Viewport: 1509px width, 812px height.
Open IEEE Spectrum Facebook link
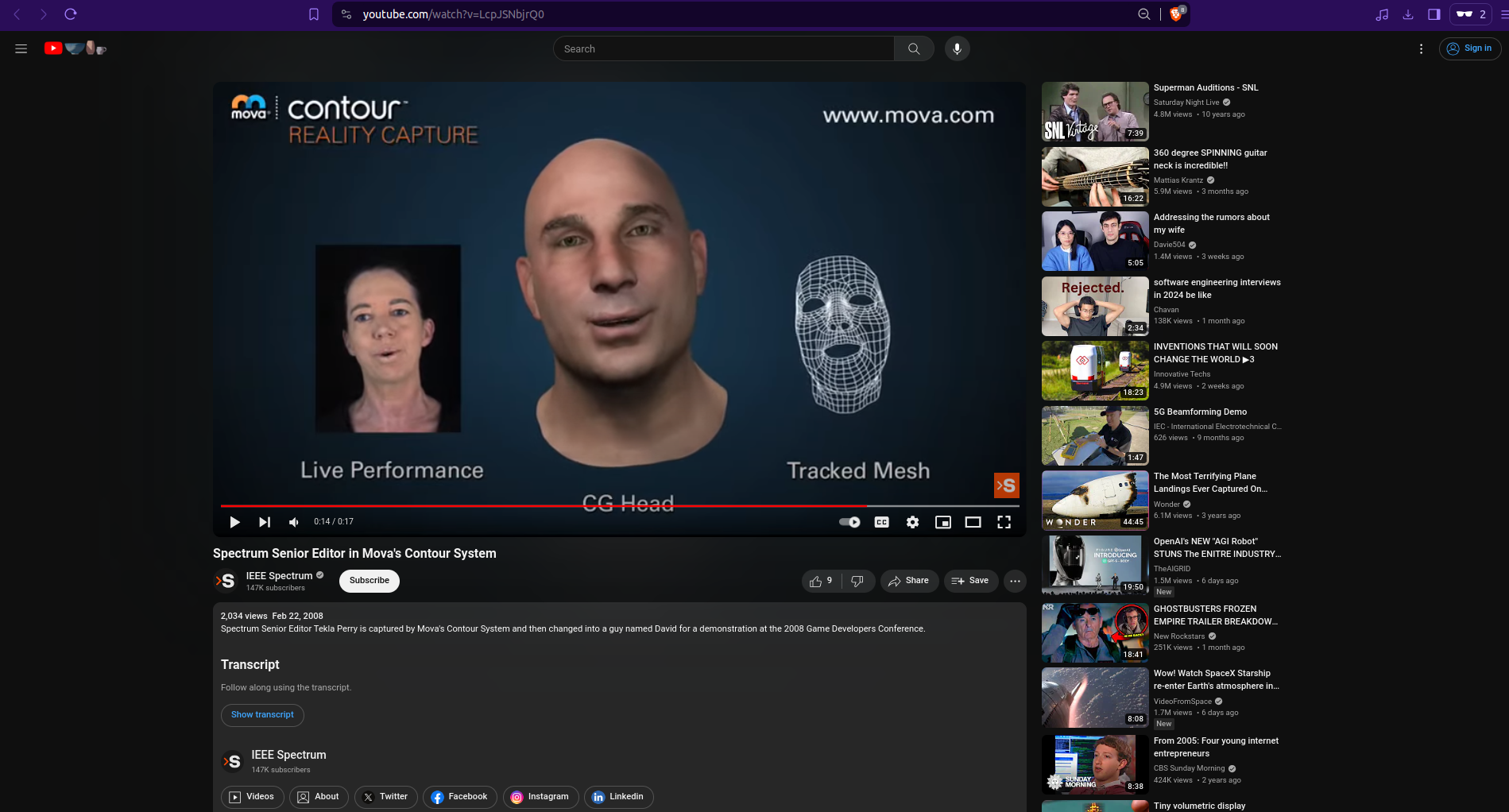[x=459, y=797]
